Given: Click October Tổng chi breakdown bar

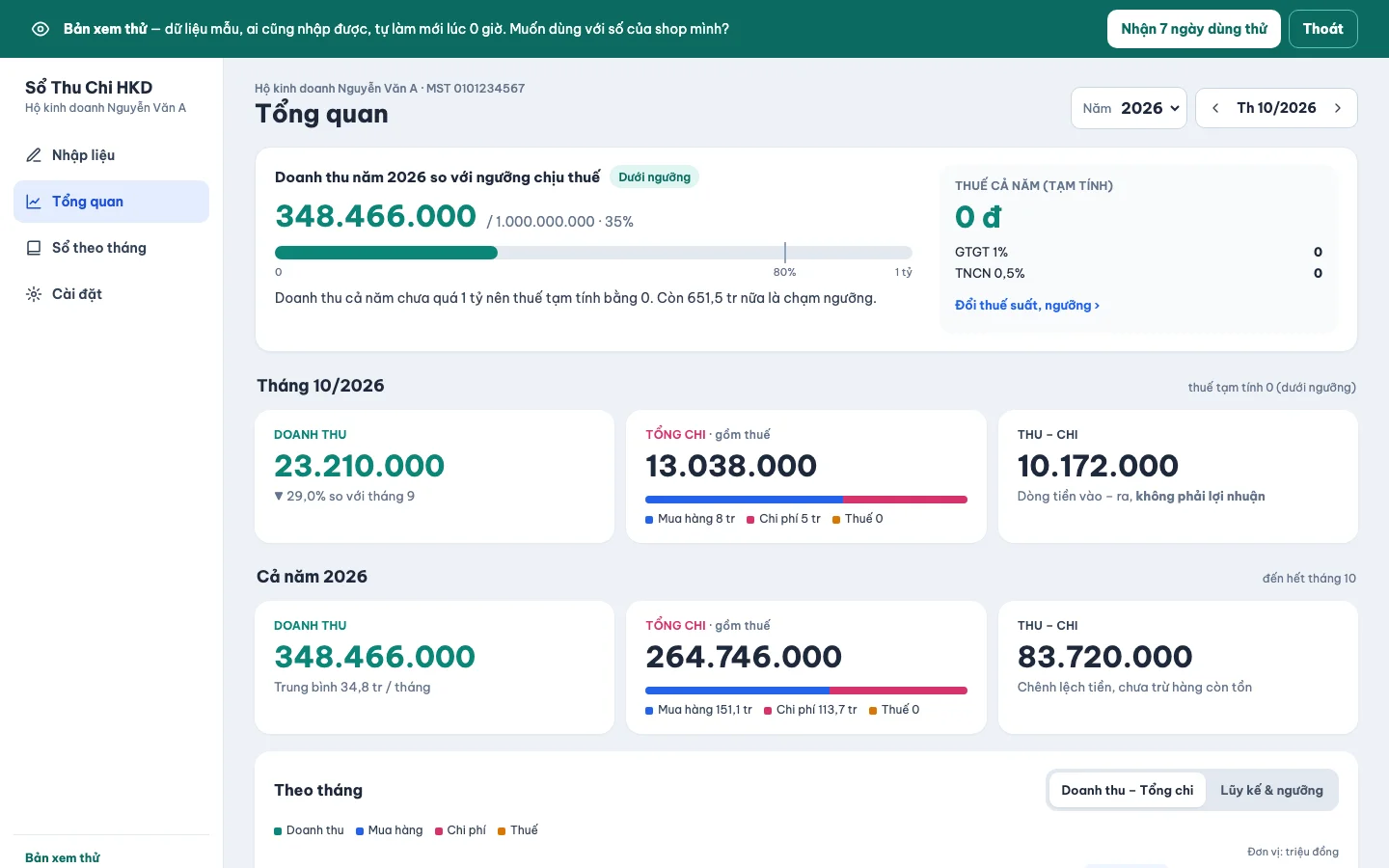Looking at the screenshot, I should [x=806, y=500].
